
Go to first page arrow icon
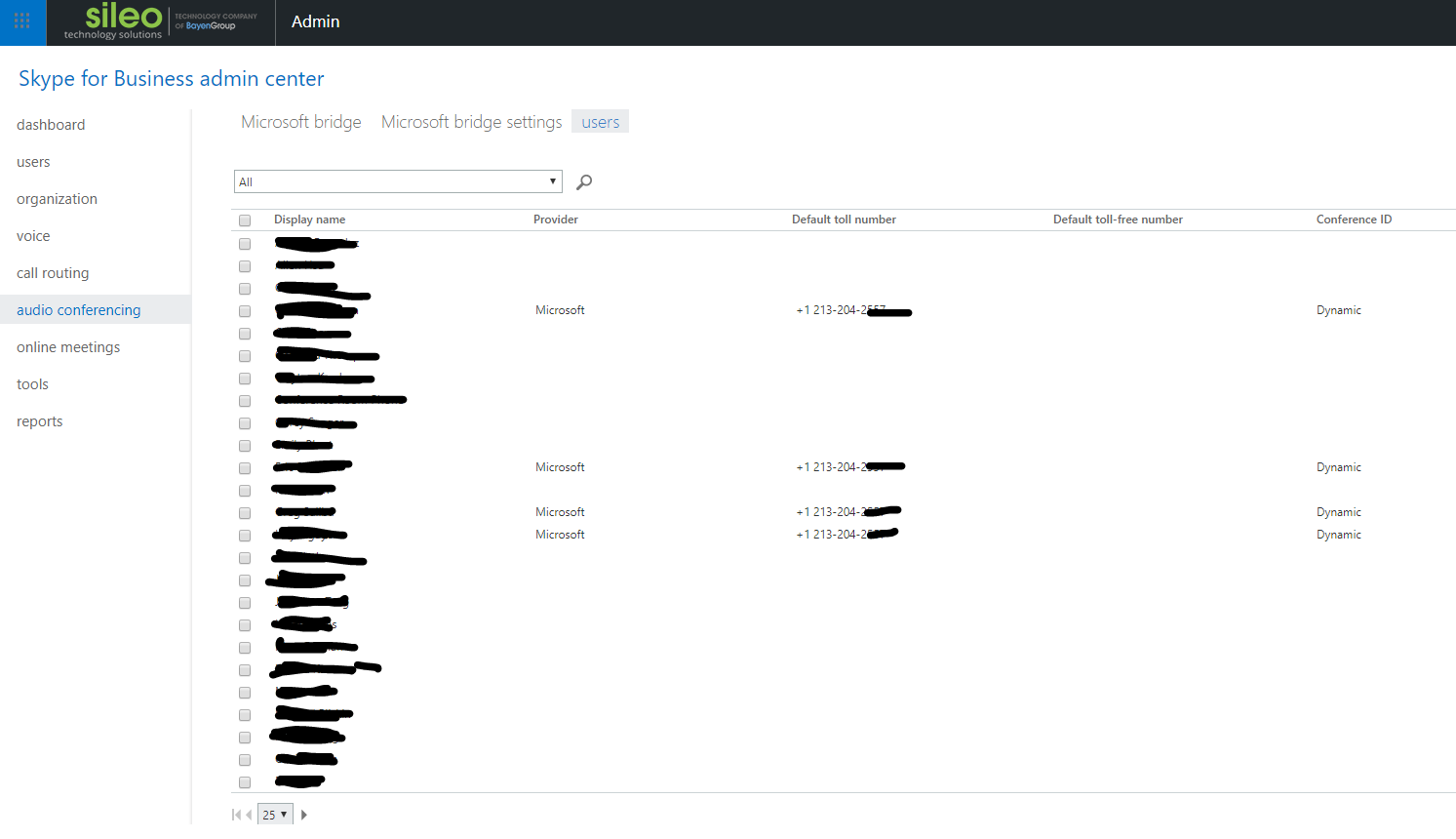(x=236, y=815)
